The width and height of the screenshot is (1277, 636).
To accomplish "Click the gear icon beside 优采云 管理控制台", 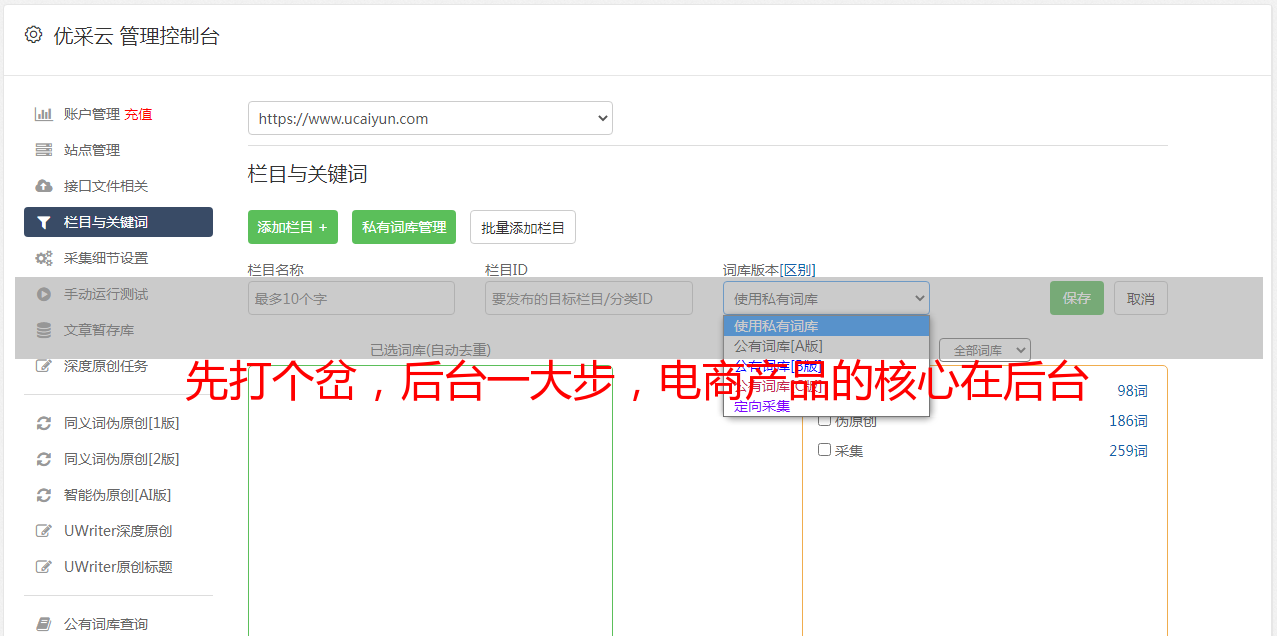I will 33,35.
